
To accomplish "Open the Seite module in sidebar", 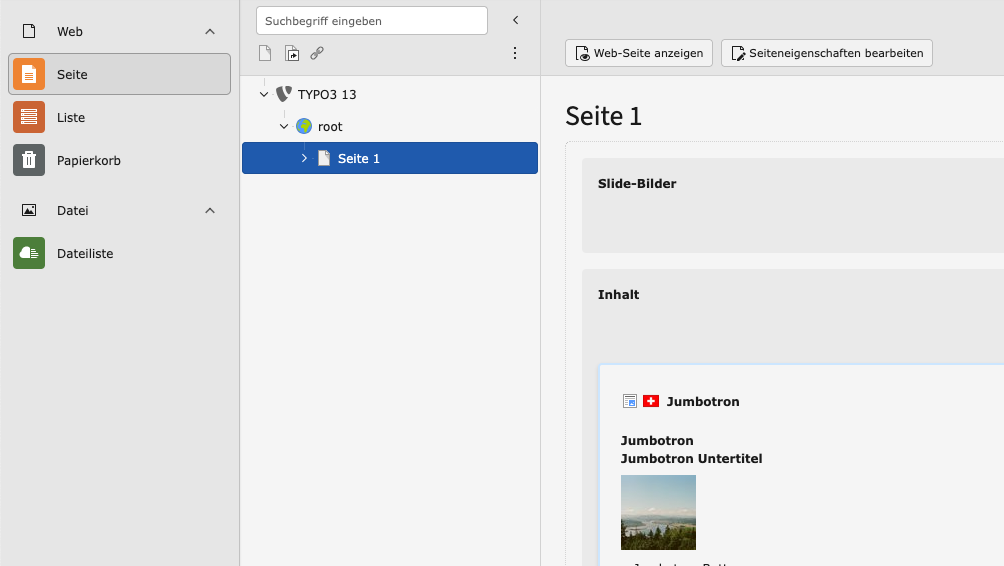I will click(x=119, y=74).
